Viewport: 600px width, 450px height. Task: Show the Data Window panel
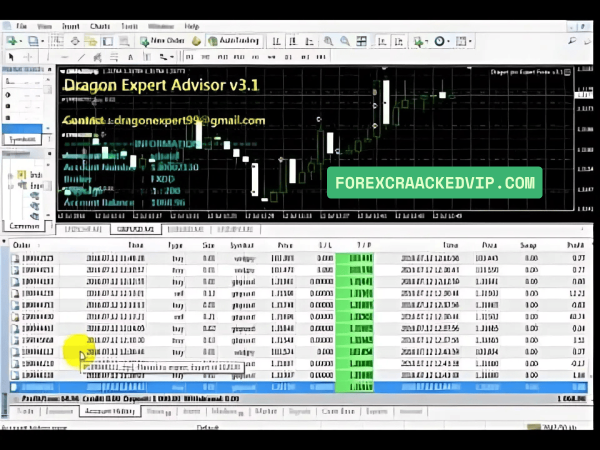[75, 41]
